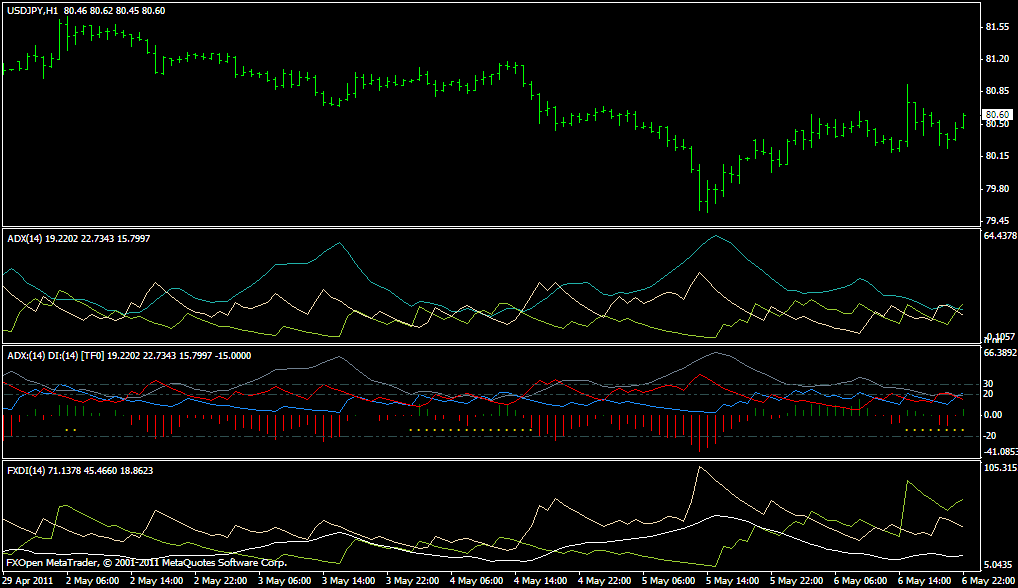The height and width of the screenshot is (588, 1018).
Task: Click the 80.85 price scale value
Action: (997, 92)
